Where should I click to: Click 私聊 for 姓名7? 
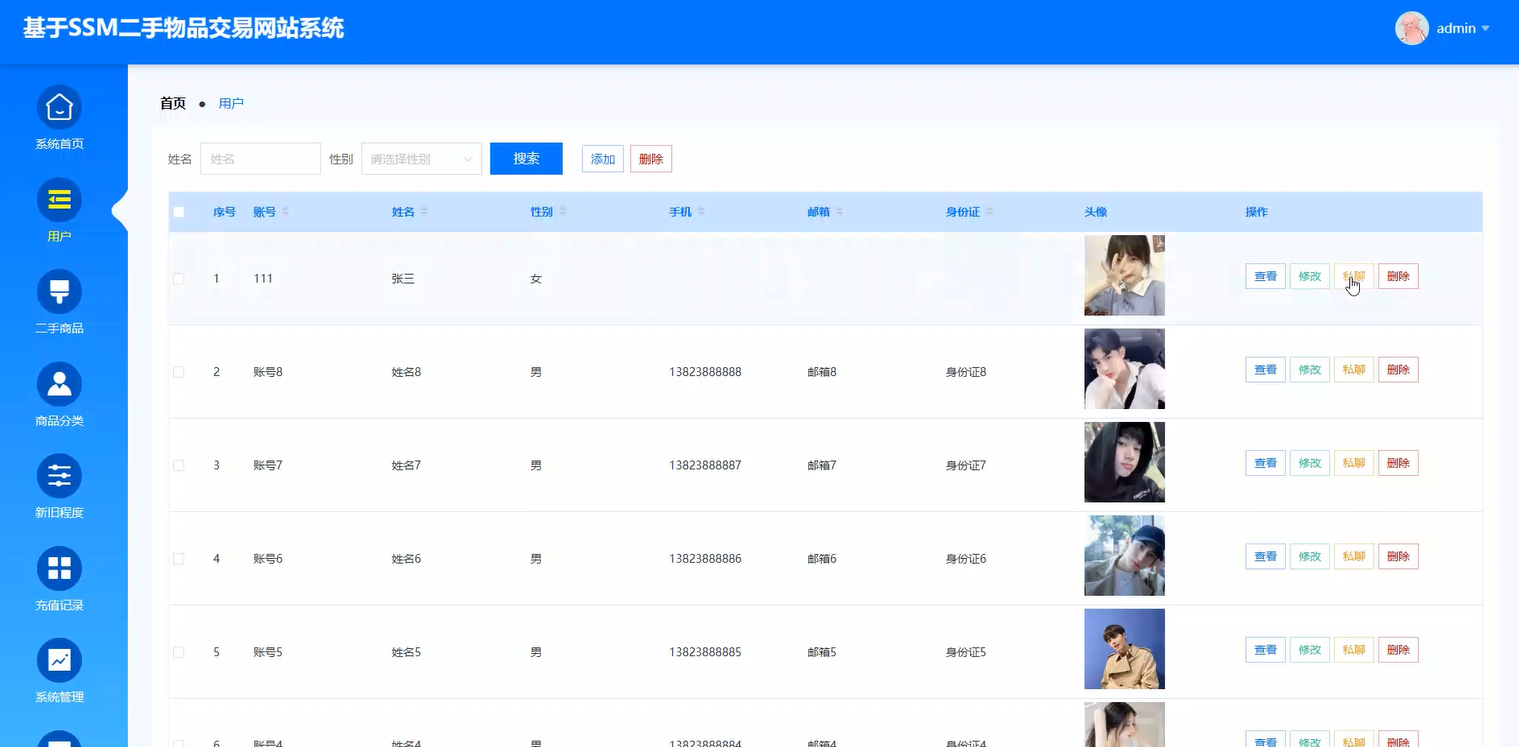click(x=1354, y=463)
